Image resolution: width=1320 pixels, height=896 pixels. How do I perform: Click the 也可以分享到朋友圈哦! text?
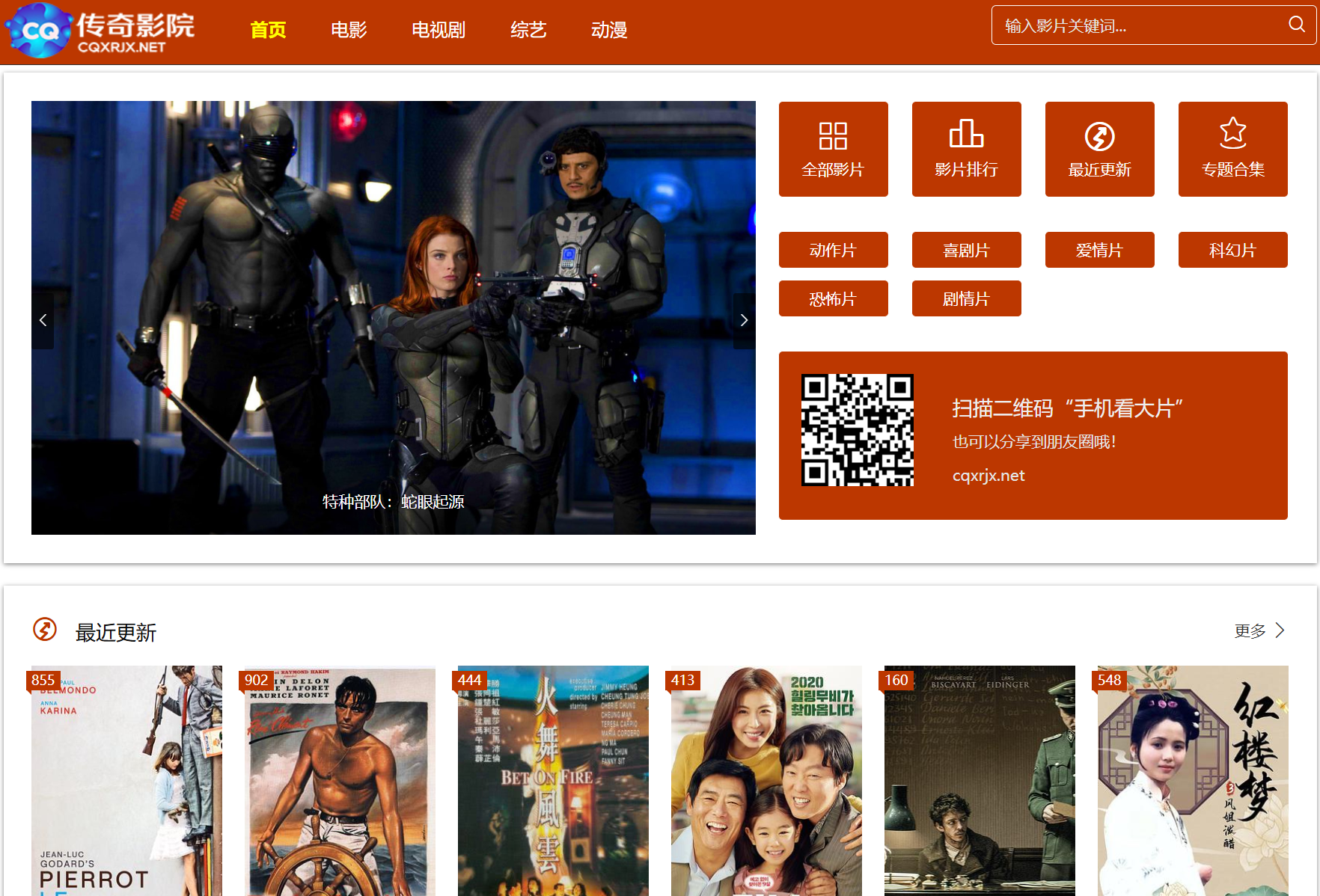point(1034,442)
